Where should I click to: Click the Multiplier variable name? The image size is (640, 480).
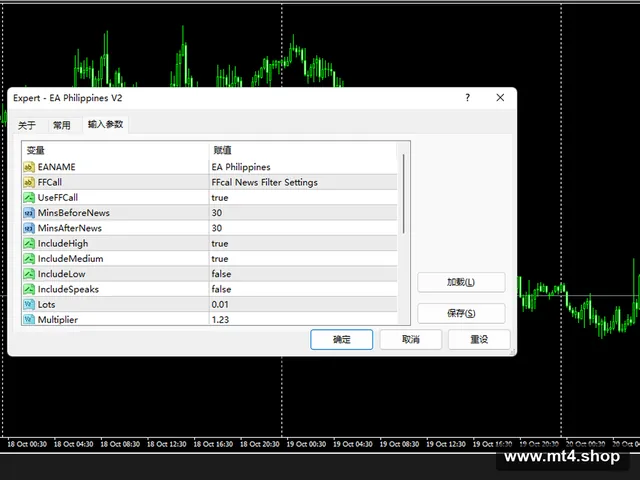pyautogui.click(x=58, y=320)
